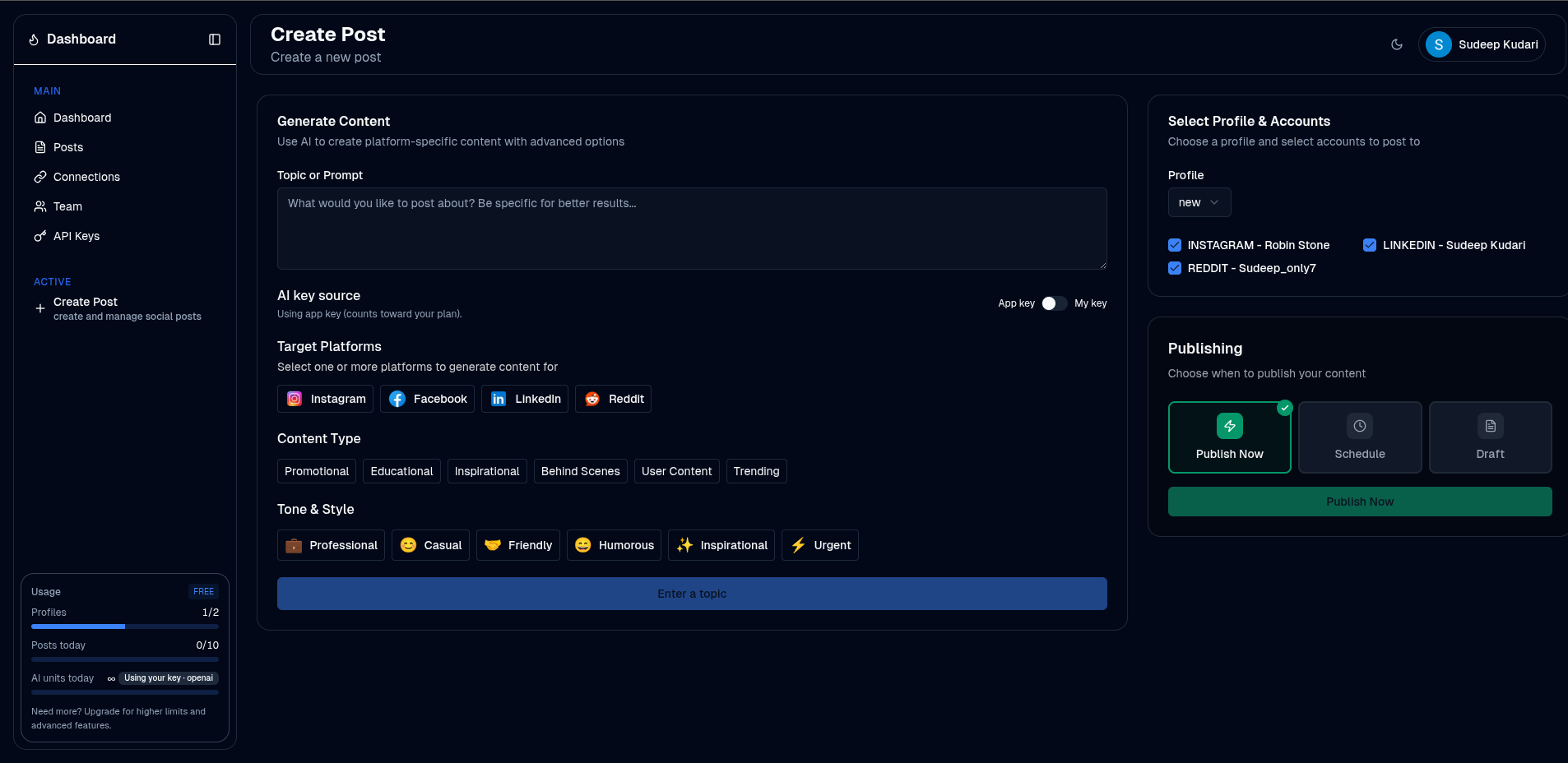The height and width of the screenshot is (763, 1568).
Task: Click the green Publish Now button
Action: tap(1359, 502)
